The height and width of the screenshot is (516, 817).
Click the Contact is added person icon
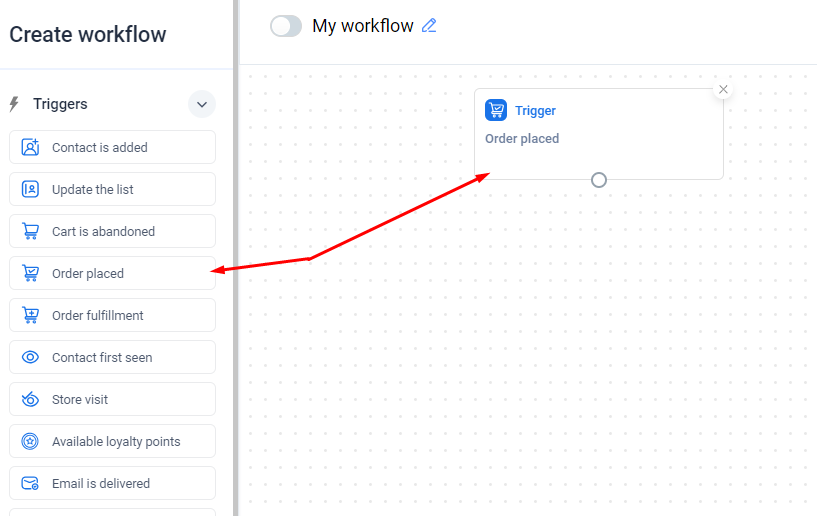pos(30,147)
